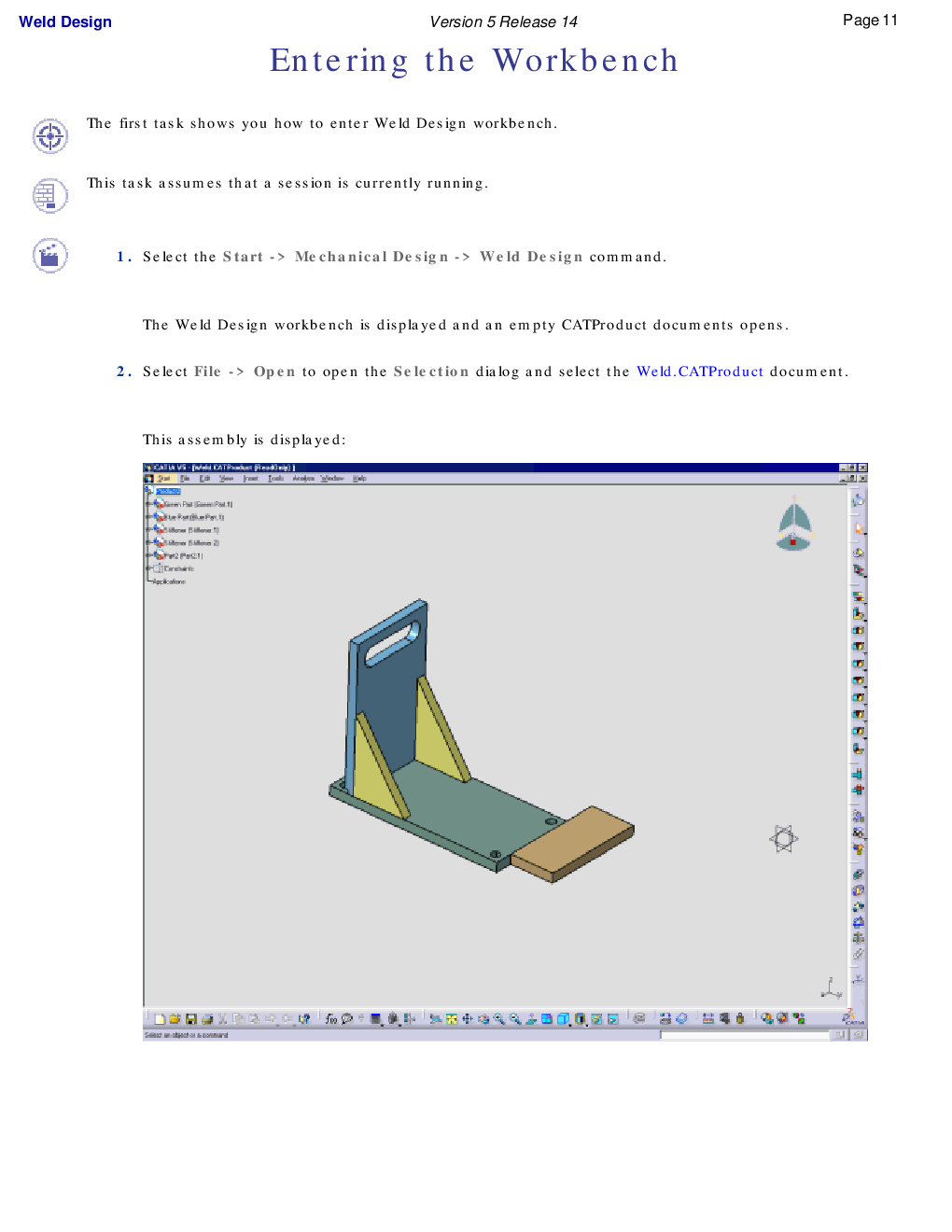Expand the Stiffener.2 tree node
The width and height of the screenshot is (952, 1232).
[x=148, y=543]
